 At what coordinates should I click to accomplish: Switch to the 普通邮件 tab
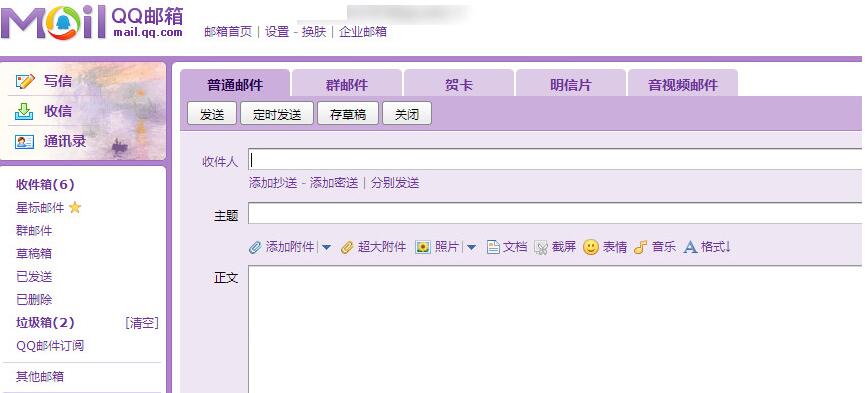[235, 84]
